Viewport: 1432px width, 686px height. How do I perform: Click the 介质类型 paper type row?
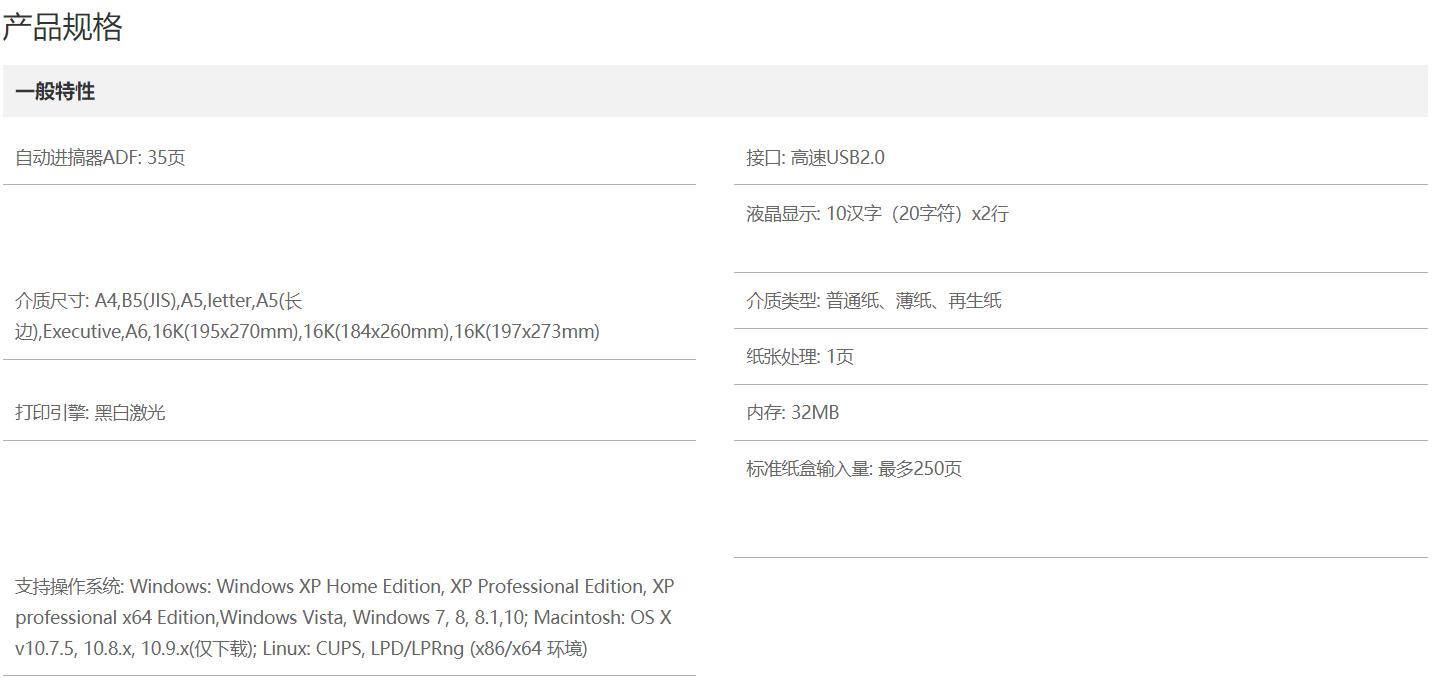[x=873, y=301]
